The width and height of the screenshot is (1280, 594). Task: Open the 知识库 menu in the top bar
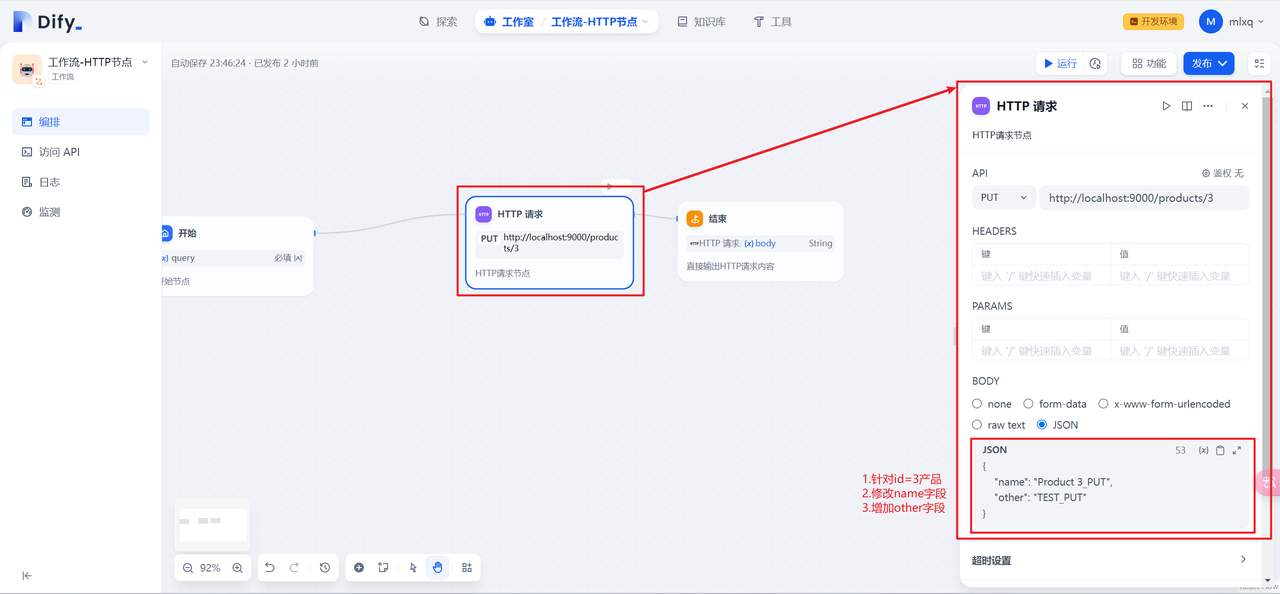click(x=701, y=20)
